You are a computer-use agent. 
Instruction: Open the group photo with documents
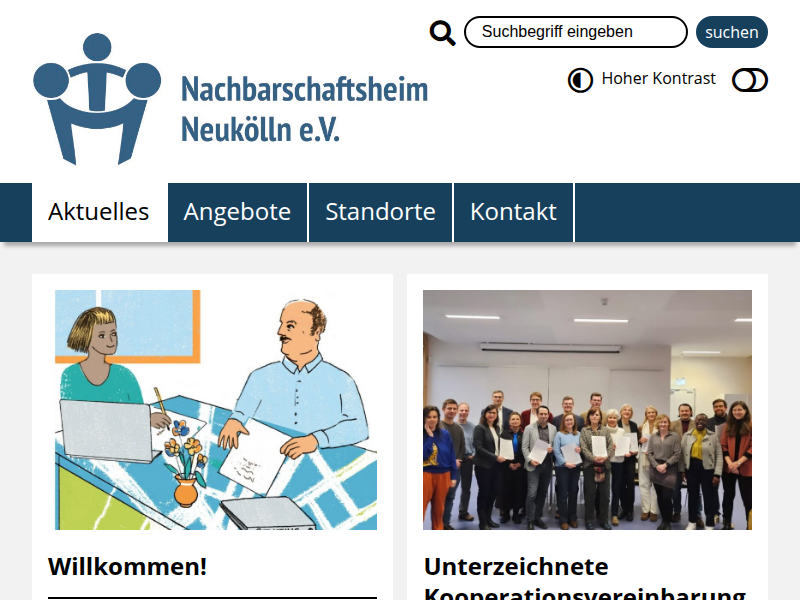(x=587, y=410)
